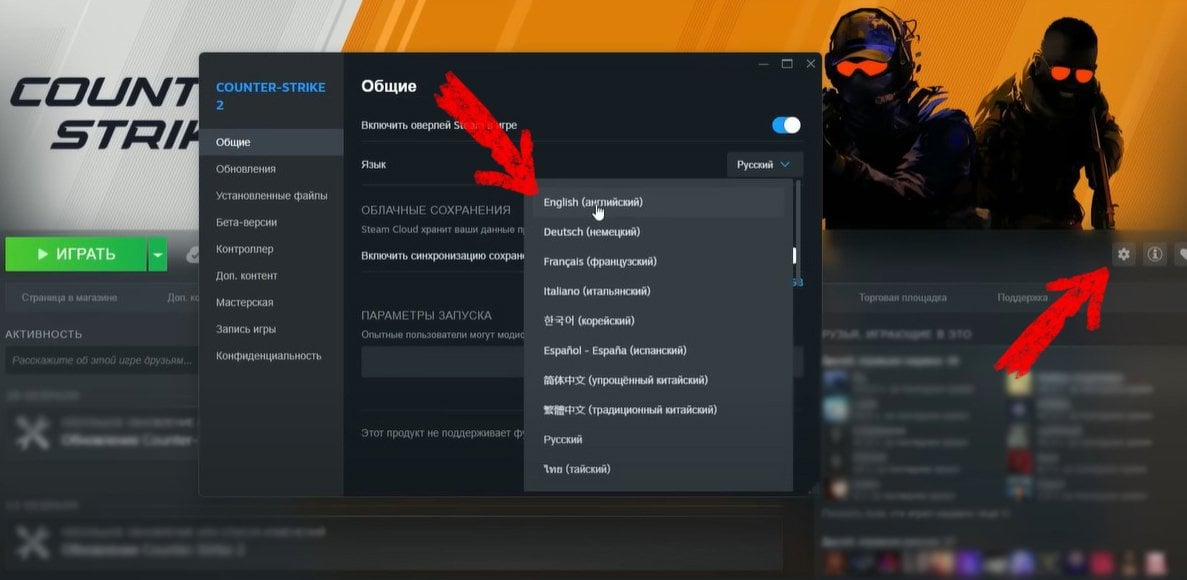The image size is (1187, 580).
Task: Close the properties window
Action: pos(811,64)
